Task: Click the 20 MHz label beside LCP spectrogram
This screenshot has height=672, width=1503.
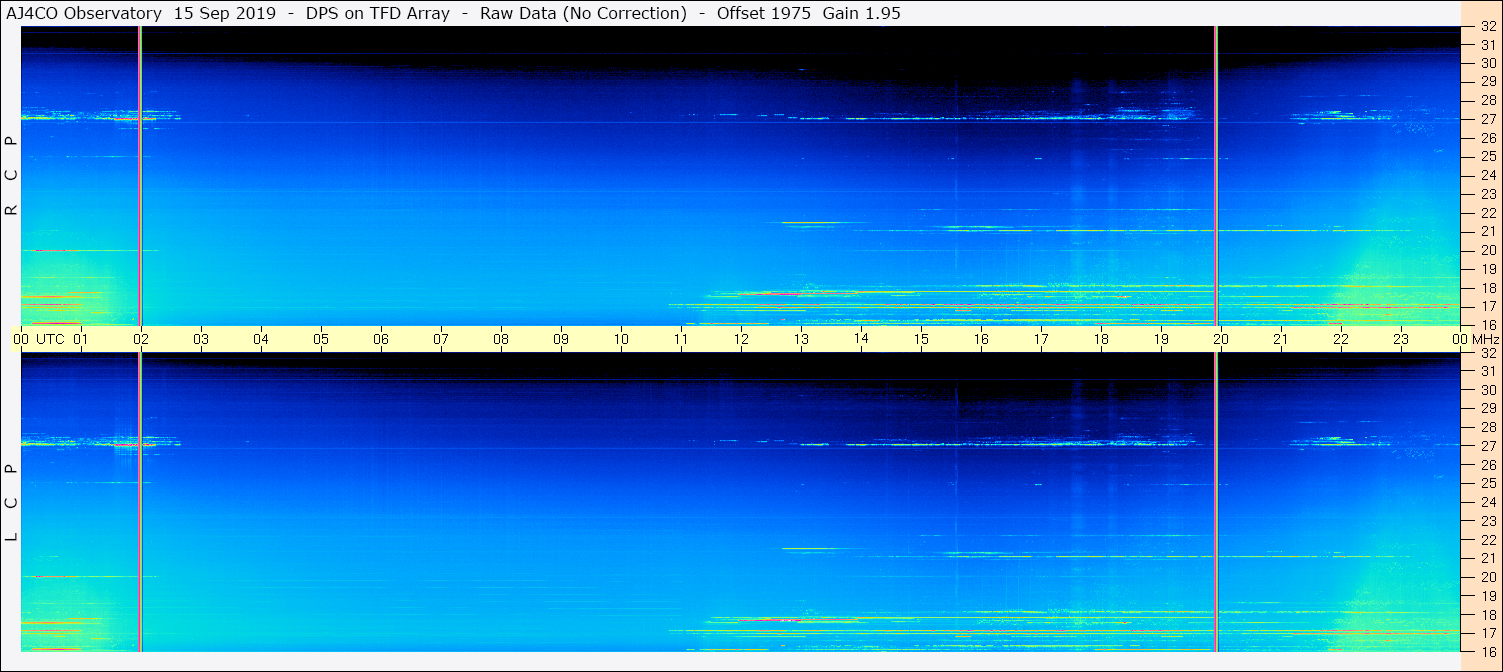Action: pos(1487,577)
